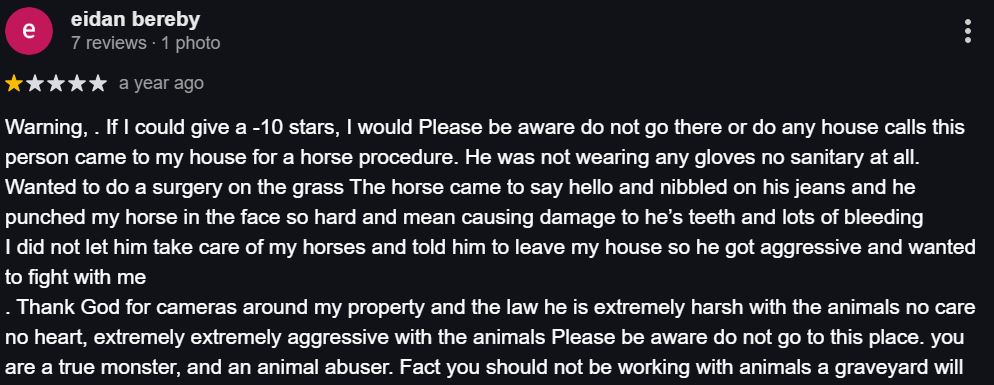The image size is (994, 385).
Task: Click the second grey rating star
Action: (x=35, y=84)
